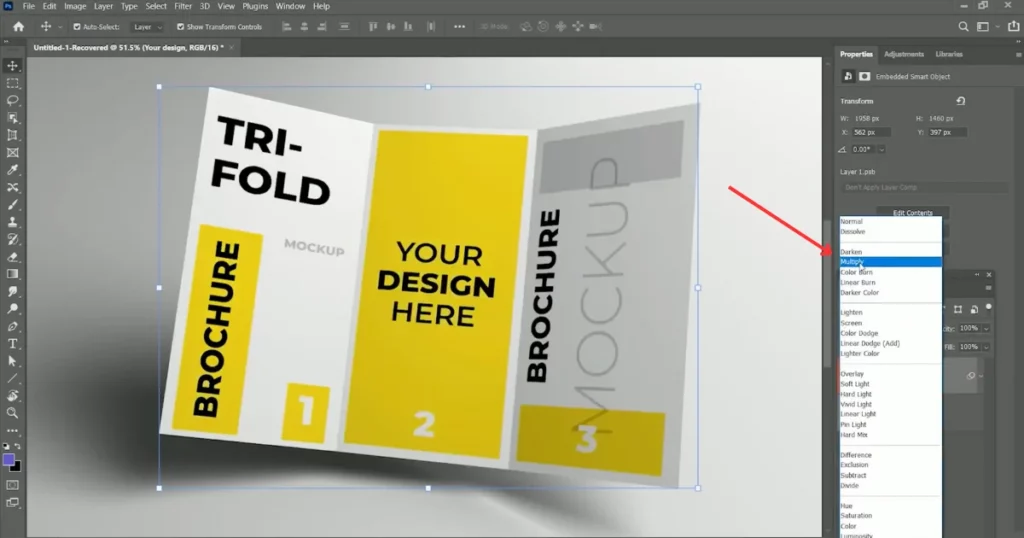Select the Pen tool

click(x=12, y=326)
